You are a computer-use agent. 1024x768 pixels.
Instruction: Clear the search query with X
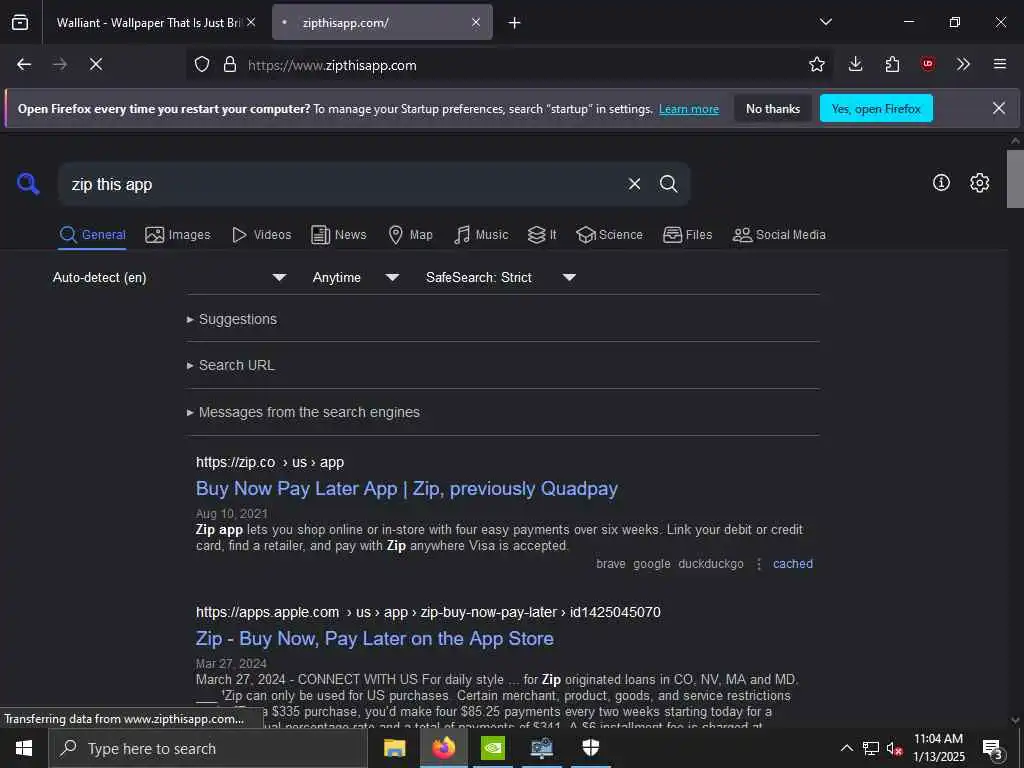coord(634,184)
